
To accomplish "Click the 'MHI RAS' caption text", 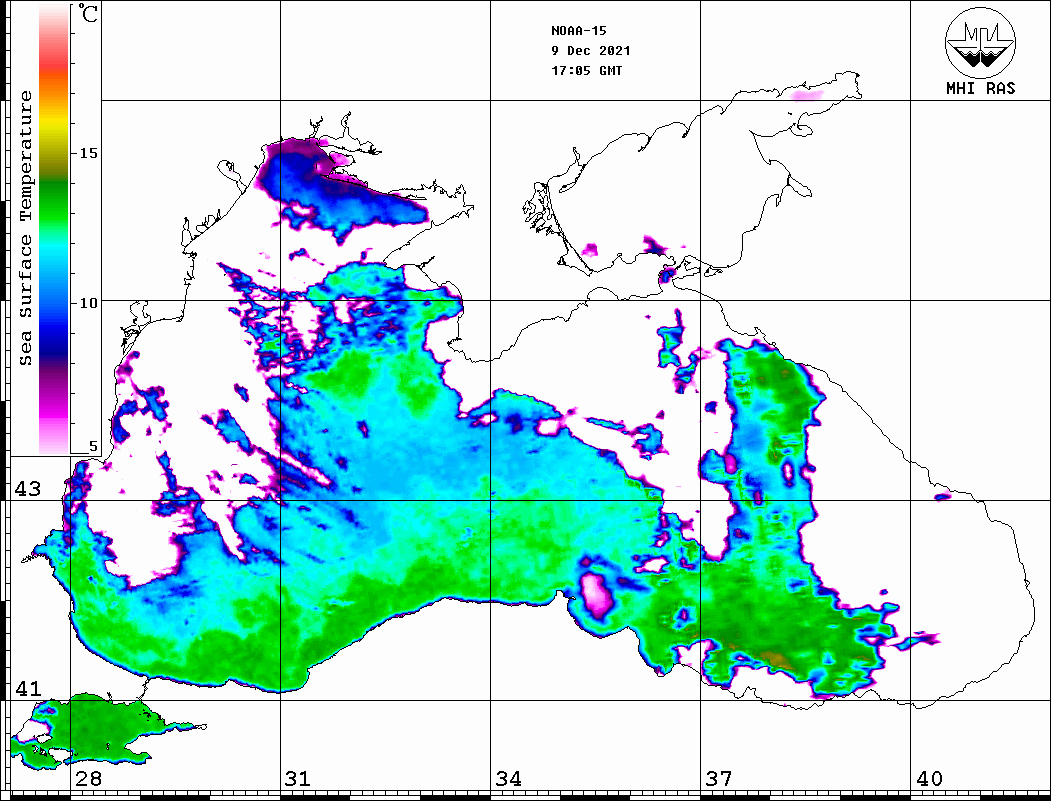I will pyautogui.click(x=981, y=88).
